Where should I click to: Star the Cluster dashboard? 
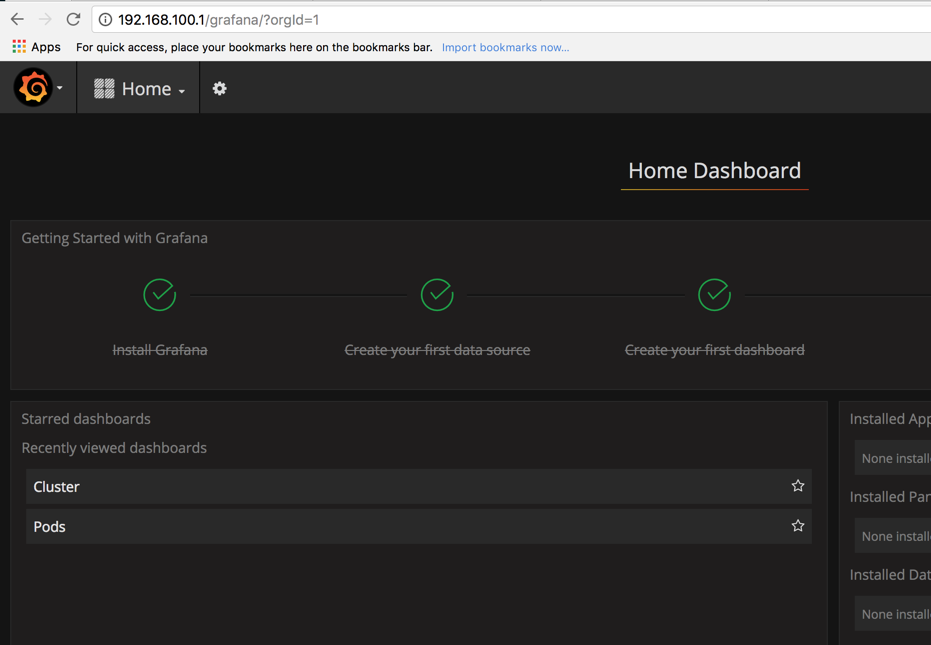coord(797,486)
